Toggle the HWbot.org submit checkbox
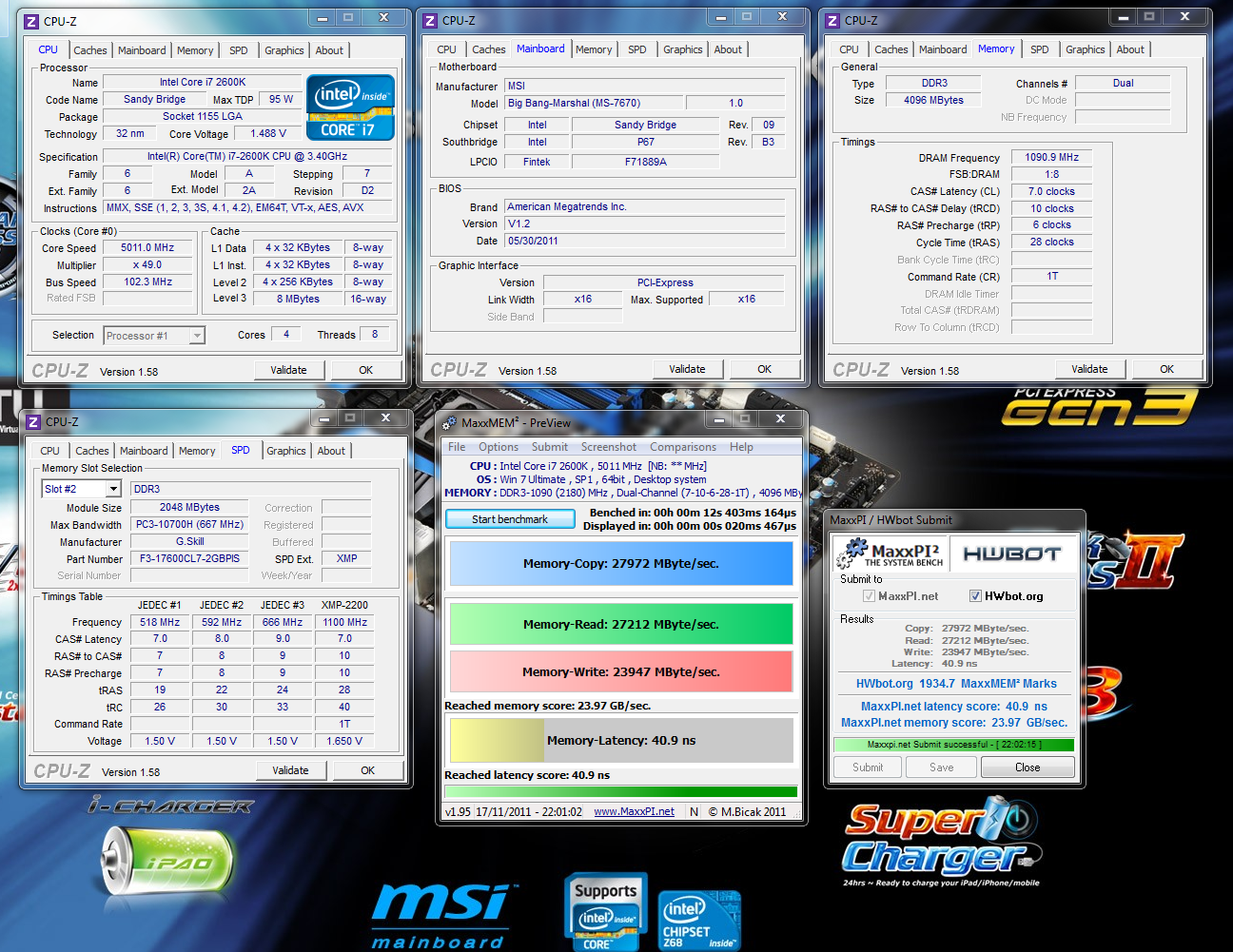Image resolution: width=1233 pixels, height=952 pixels. pos(975,596)
